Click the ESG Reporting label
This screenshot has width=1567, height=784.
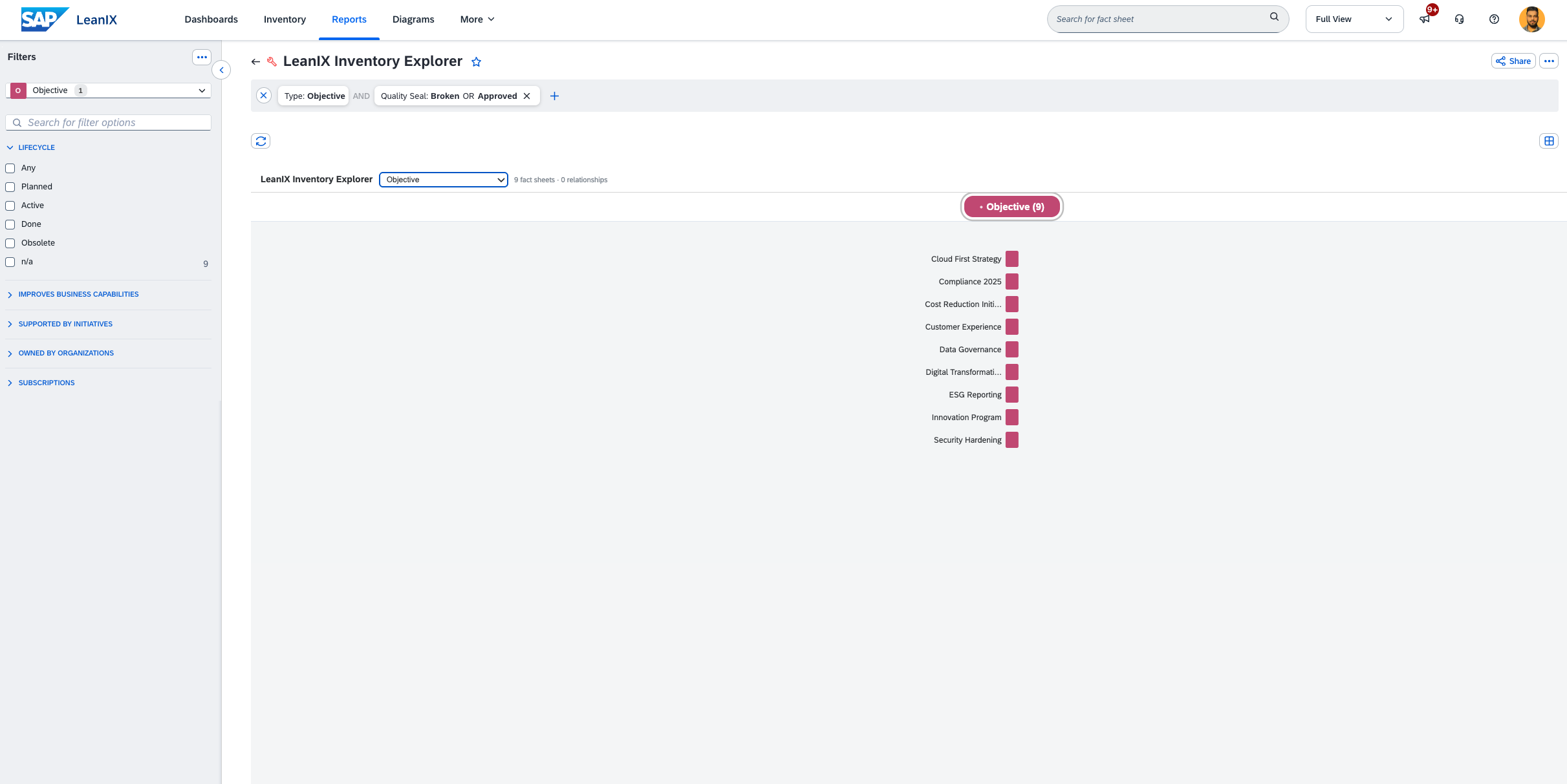pos(975,395)
